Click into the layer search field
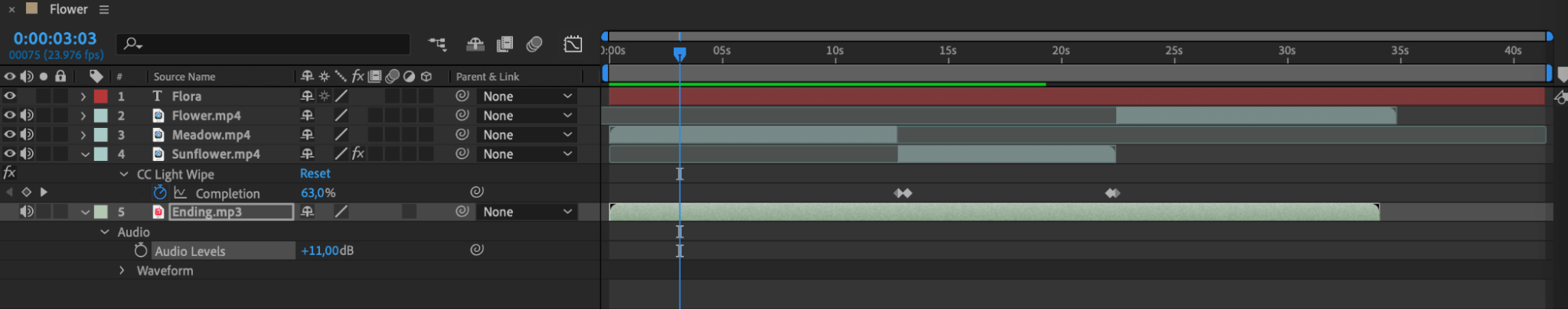 264,44
